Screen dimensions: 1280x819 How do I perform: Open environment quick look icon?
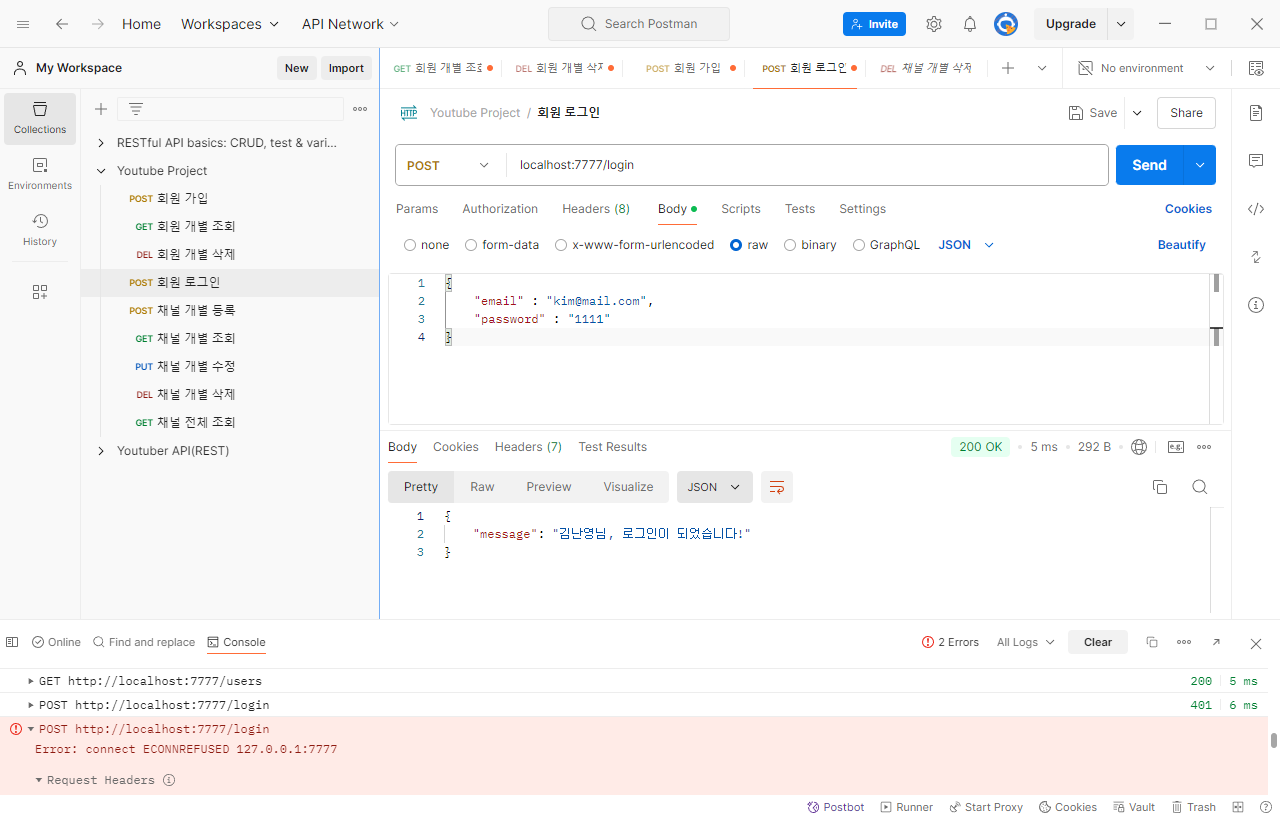pyautogui.click(x=1255, y=68)
